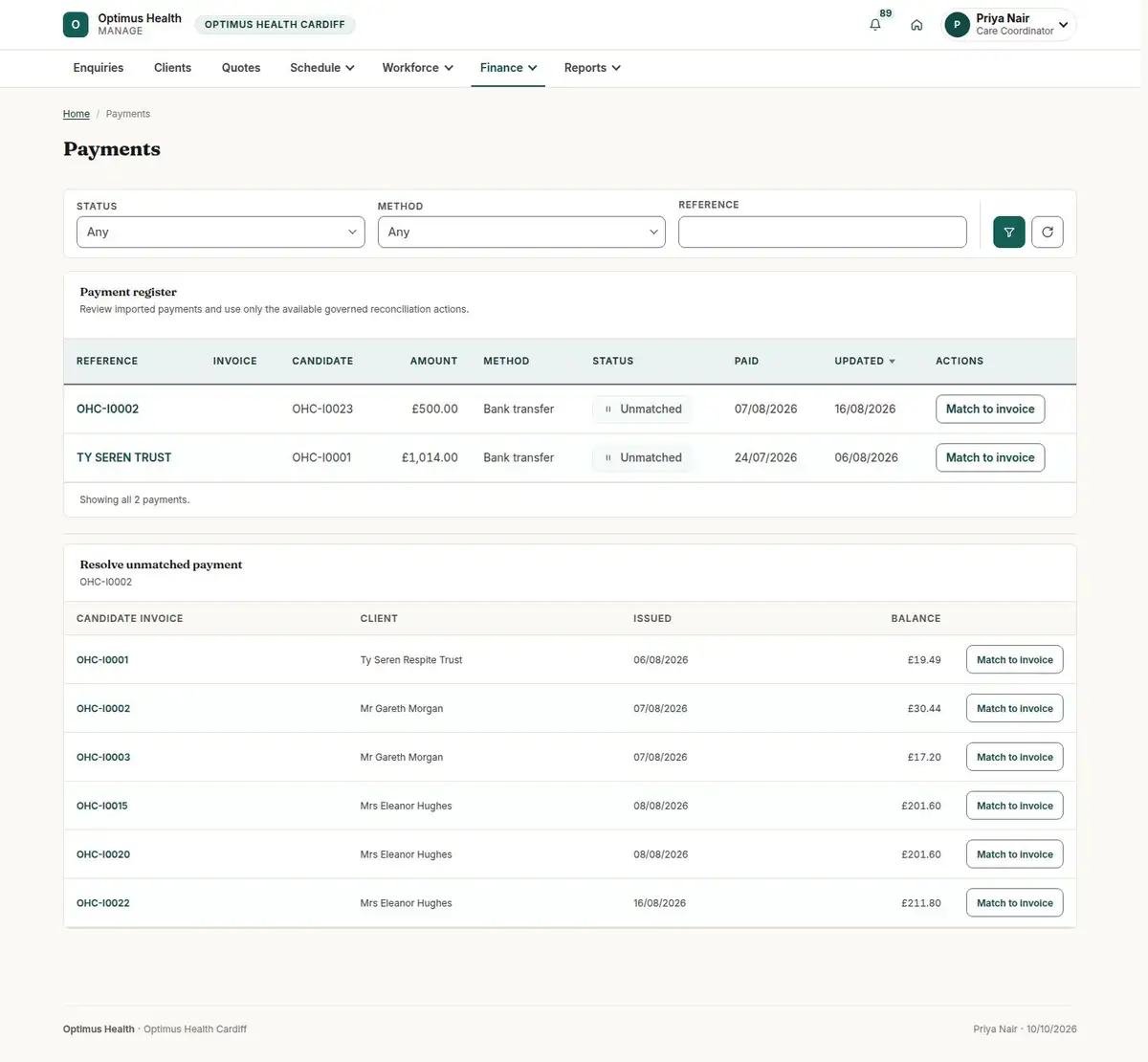Click client name Ty Seren Respite Trust

coord(411,660)
